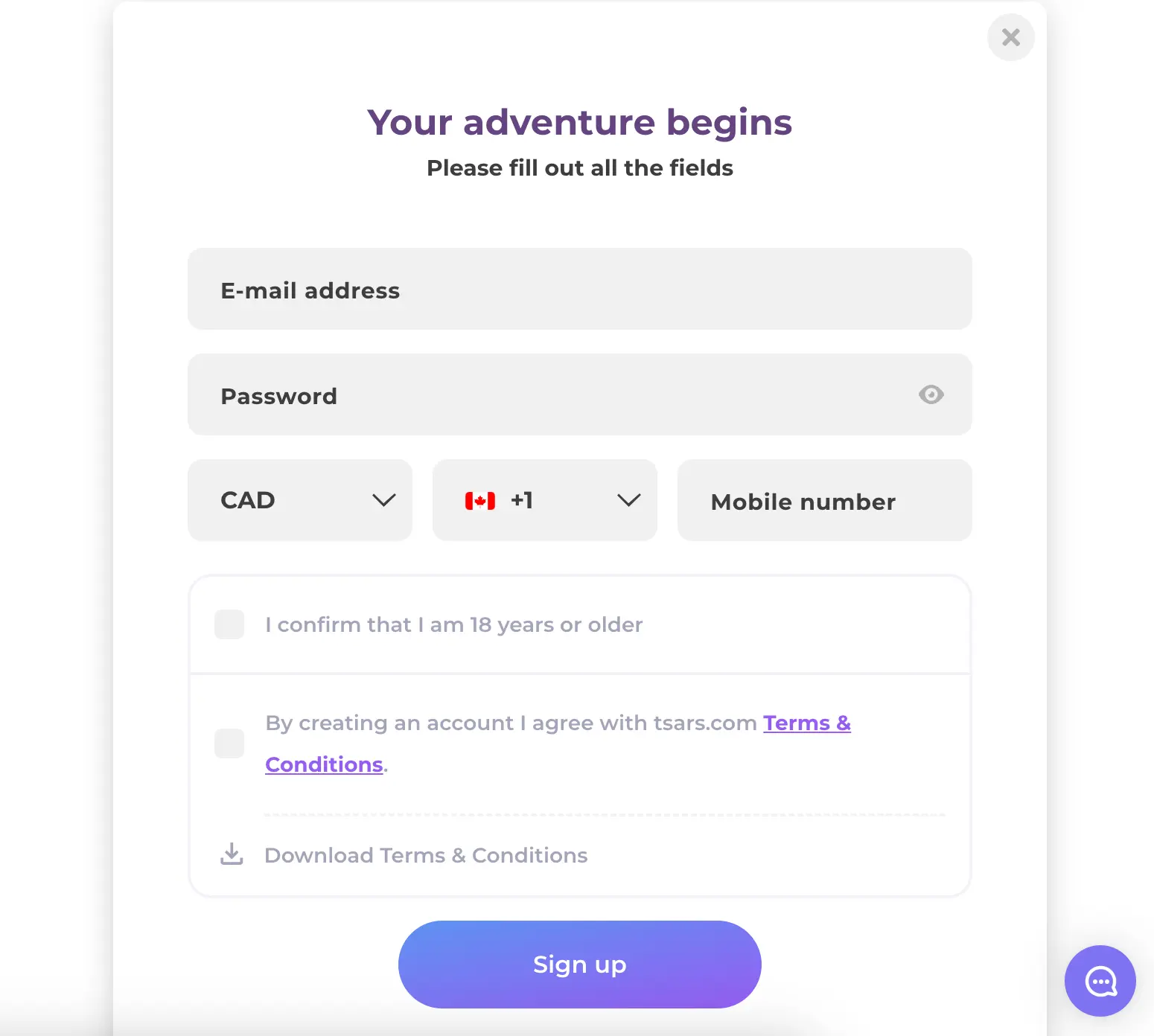1154x1036 pixels.
Task: Expand the CAD currency dropdown
Action: click(x=300, y=500)
